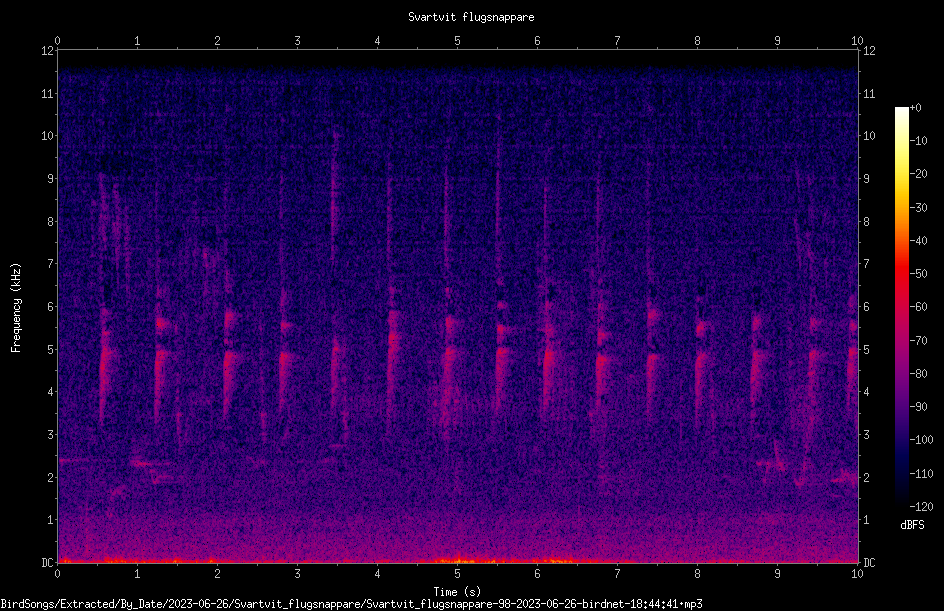This screenshot has height=611, width=944.
Task: Click the '-100' color scale label
Action: click(x=921, y=440)
